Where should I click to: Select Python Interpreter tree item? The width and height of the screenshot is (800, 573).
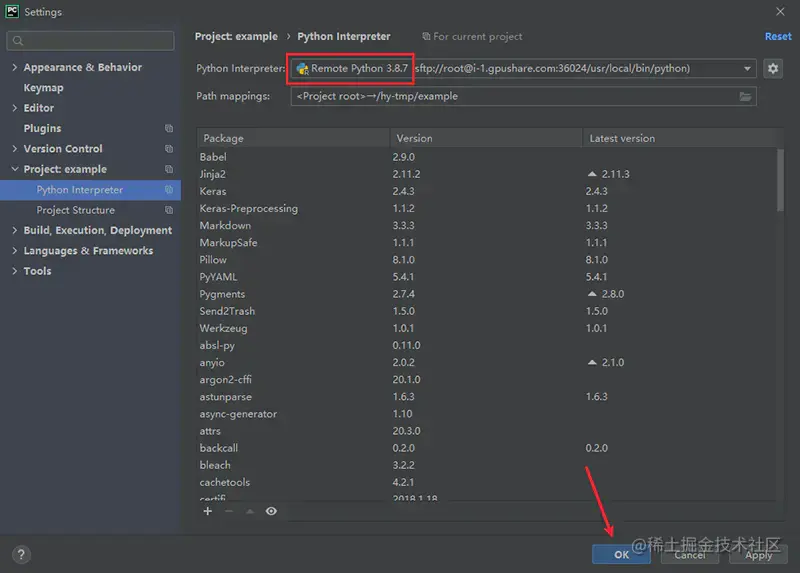[90, 190]
